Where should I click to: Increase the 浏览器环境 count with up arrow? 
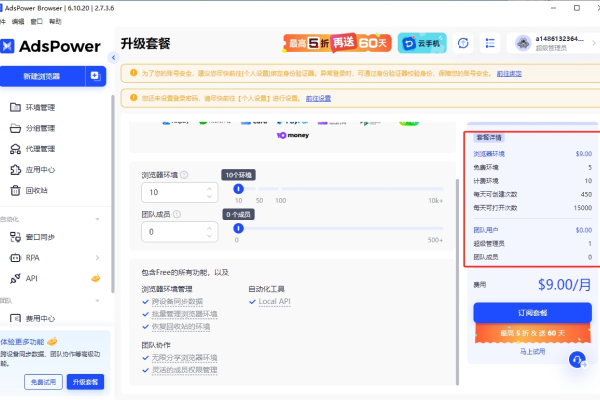point(209,188)
